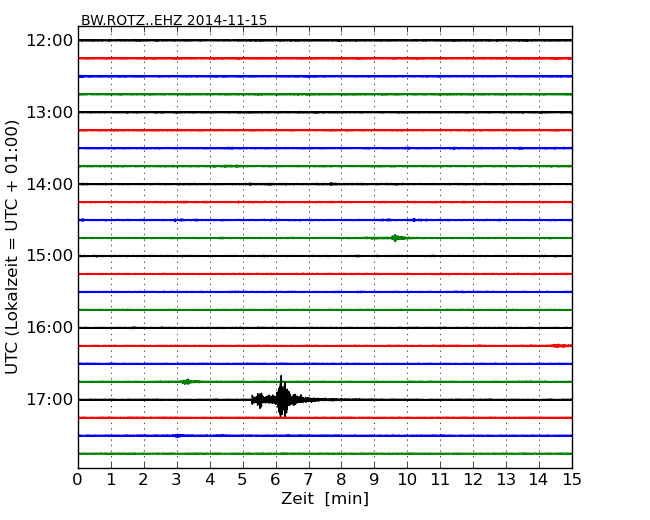This screenshot has width=650, height=520.
Task: Click the x-axis tick label 13
Action: (x=506, y=480)
